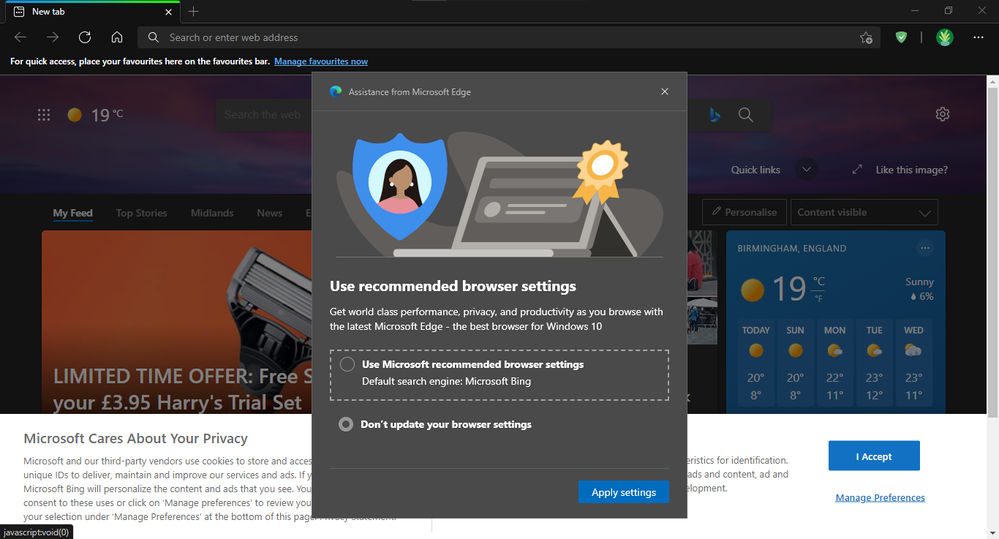The height and width of the screenshot is (539, 999).
Task: Open the News feed tab
Action: 270,213
